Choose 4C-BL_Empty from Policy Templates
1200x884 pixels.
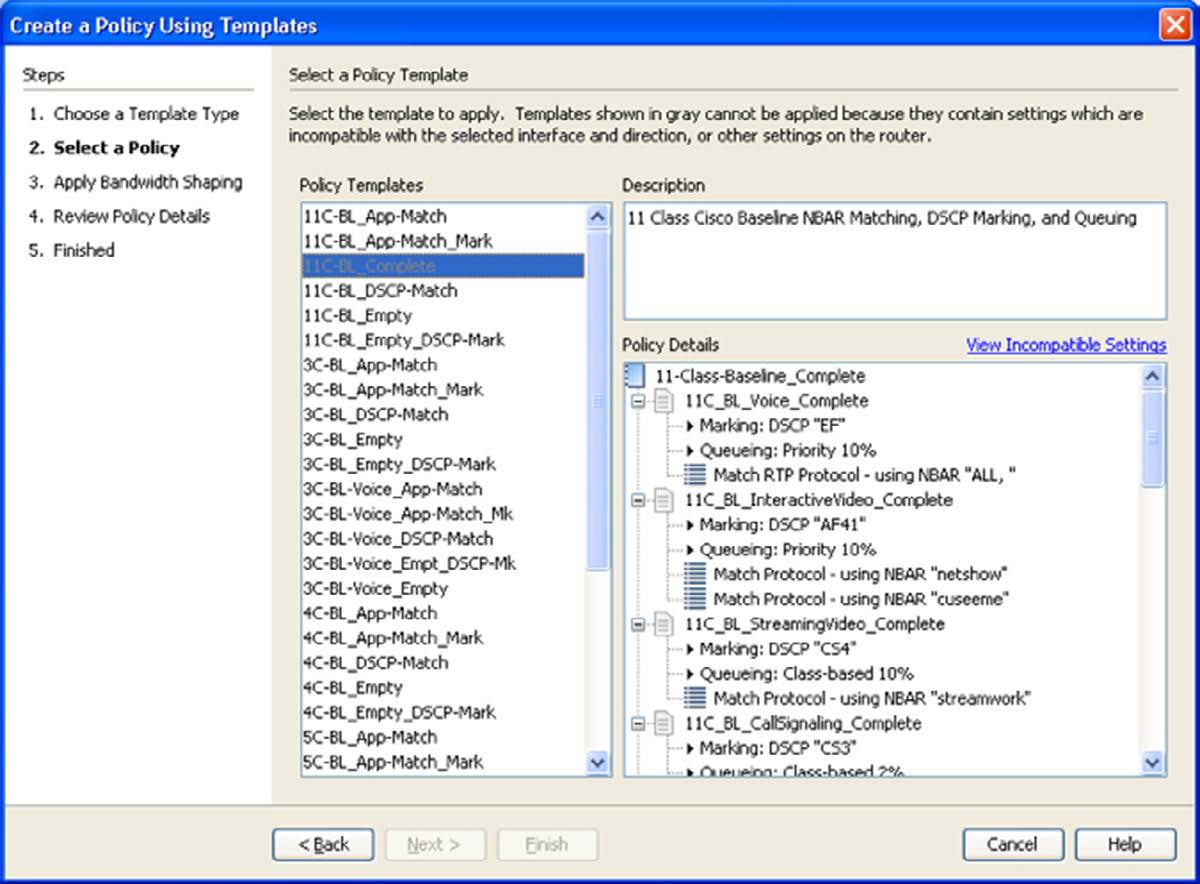point(353,687)
